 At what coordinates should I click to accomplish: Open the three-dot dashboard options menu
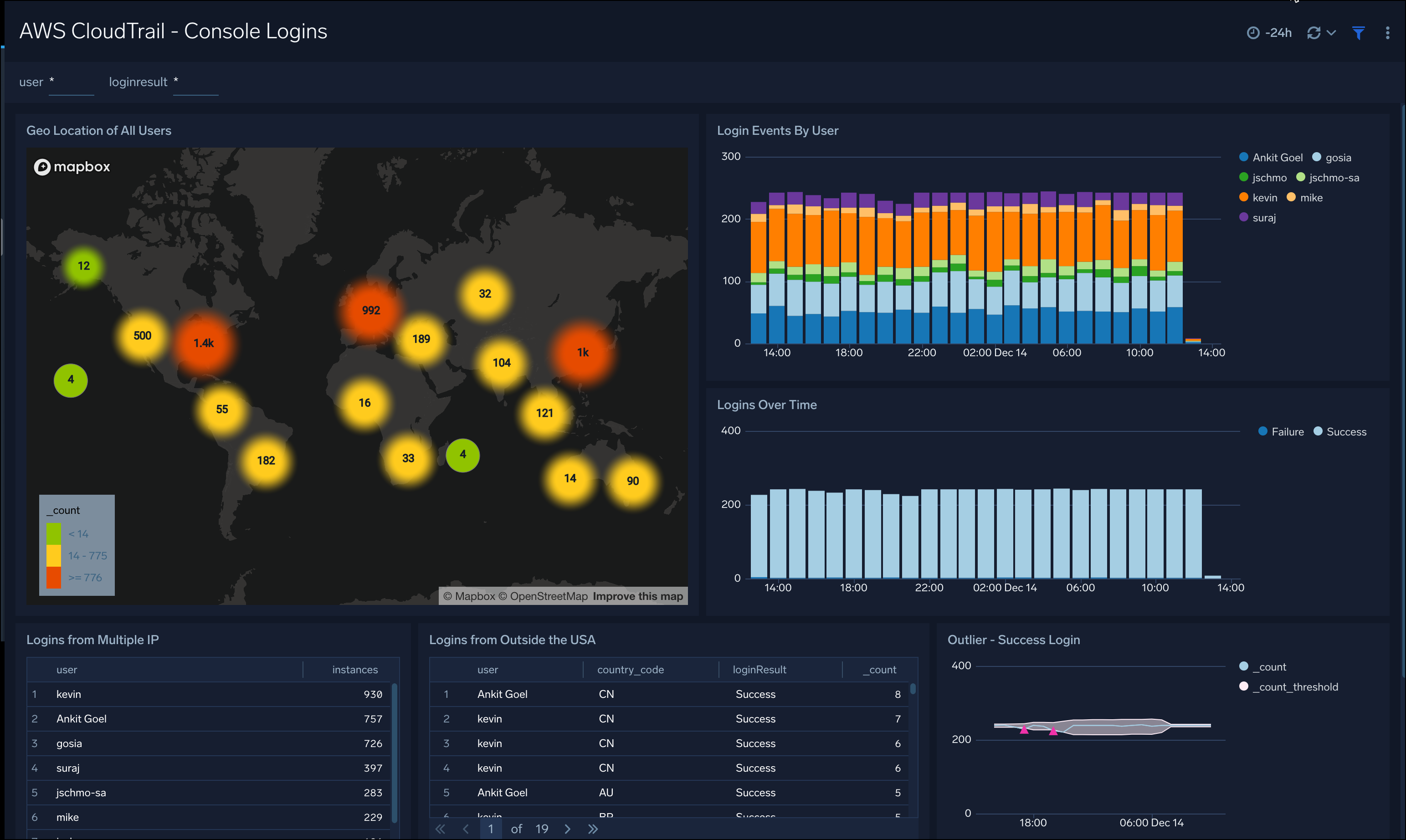click(x=1388, y=32)
